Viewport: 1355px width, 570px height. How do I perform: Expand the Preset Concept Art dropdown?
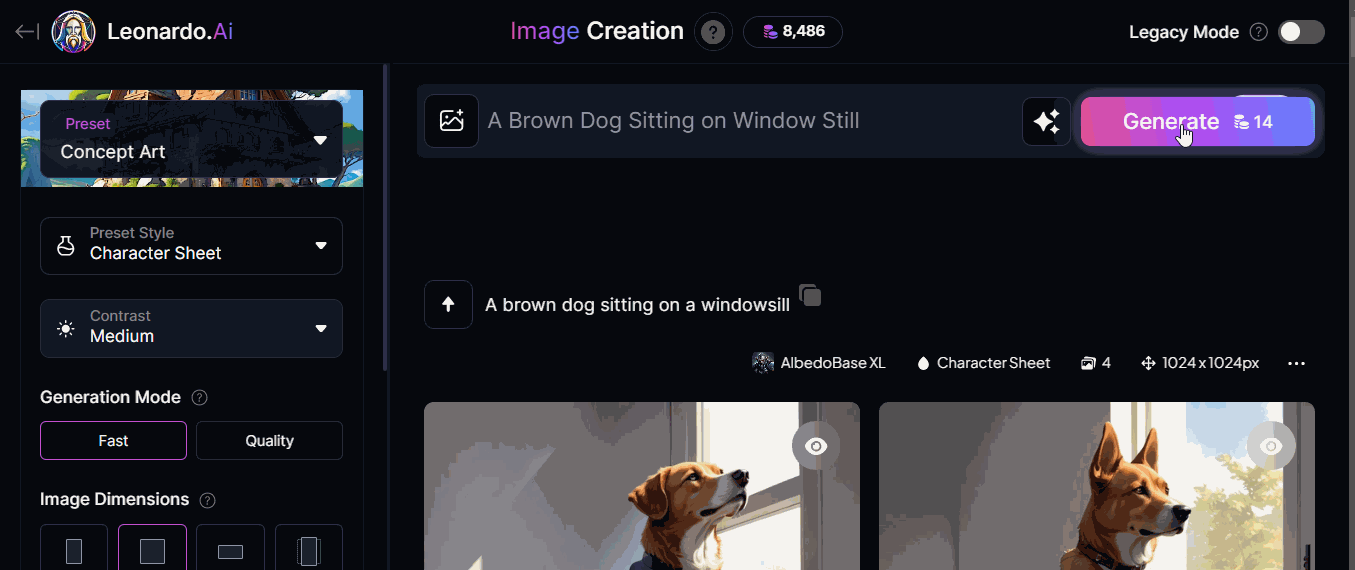pos(191,139)
